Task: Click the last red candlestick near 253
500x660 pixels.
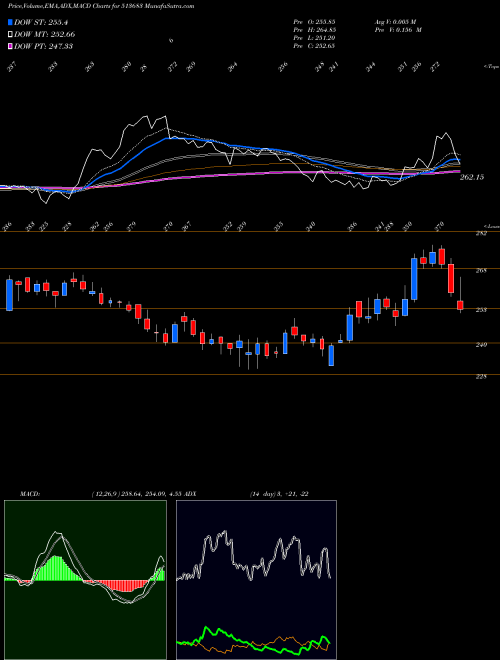Action: tap(460, 305)
